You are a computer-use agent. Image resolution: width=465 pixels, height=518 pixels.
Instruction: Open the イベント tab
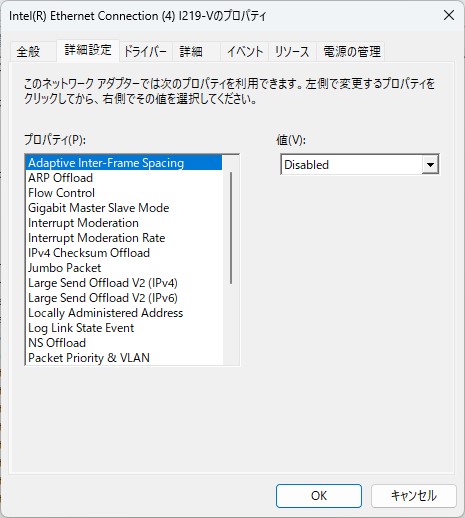245,52
